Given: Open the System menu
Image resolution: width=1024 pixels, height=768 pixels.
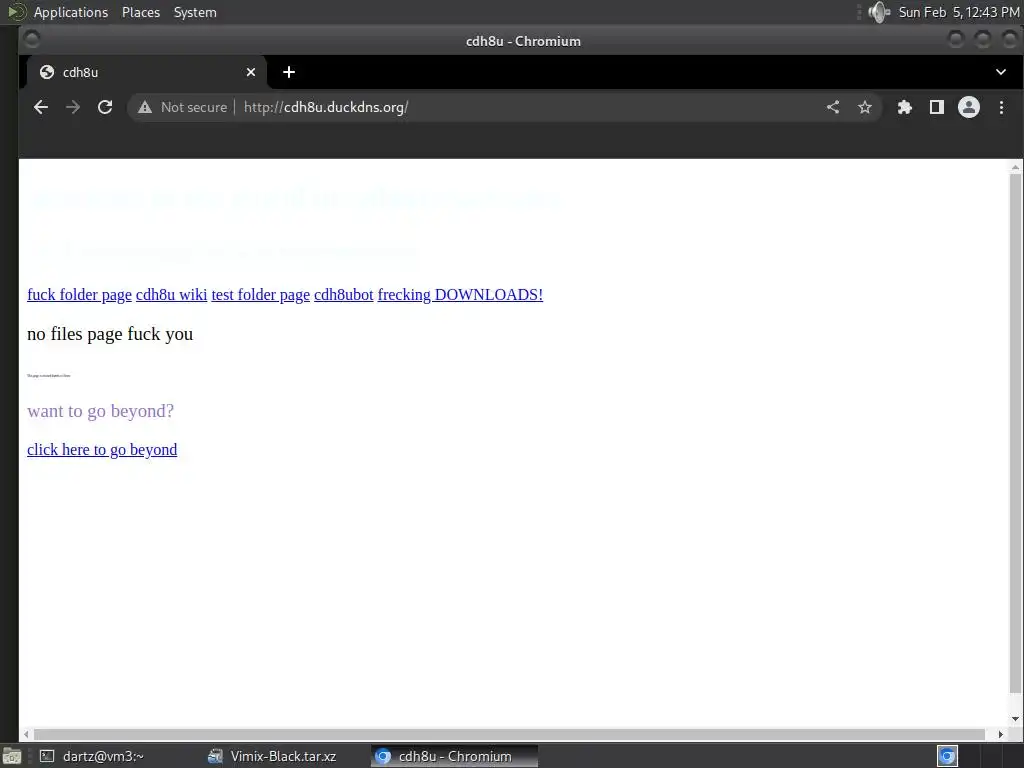Looking at the screenshot, I should pyautogui.click(x=195, y=12).
